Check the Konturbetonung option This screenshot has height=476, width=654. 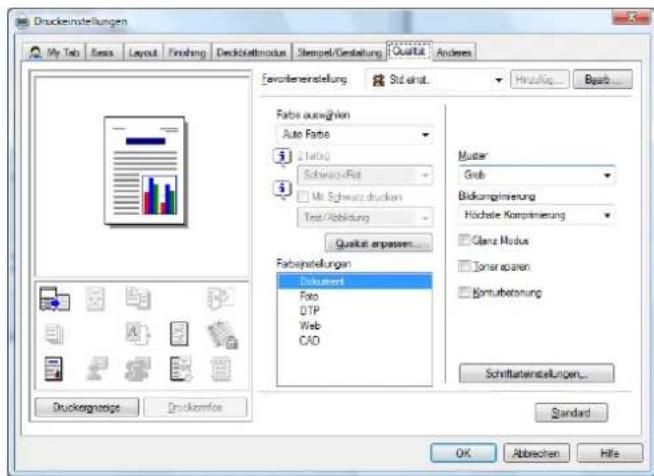point(464,292)
